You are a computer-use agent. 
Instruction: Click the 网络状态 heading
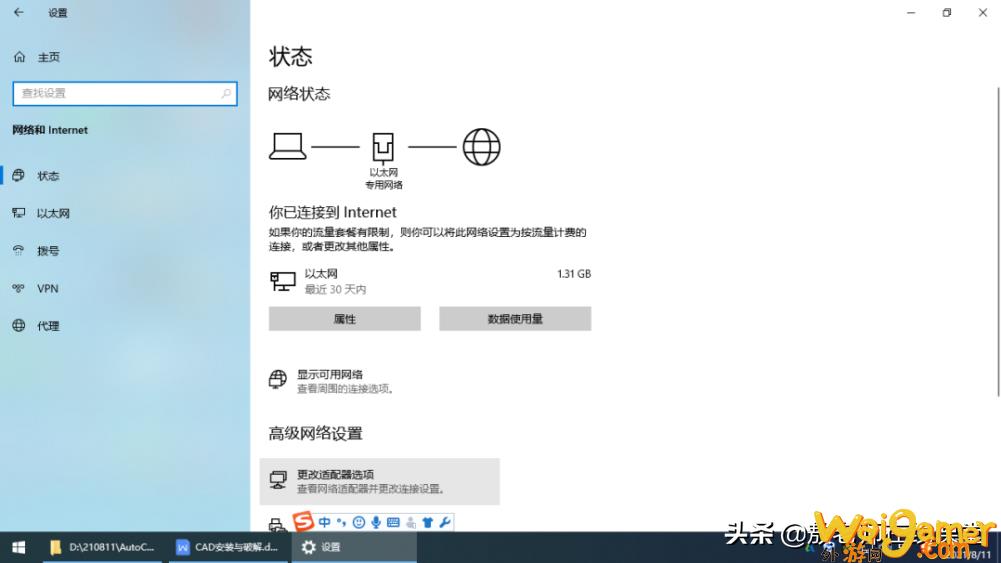299,94
